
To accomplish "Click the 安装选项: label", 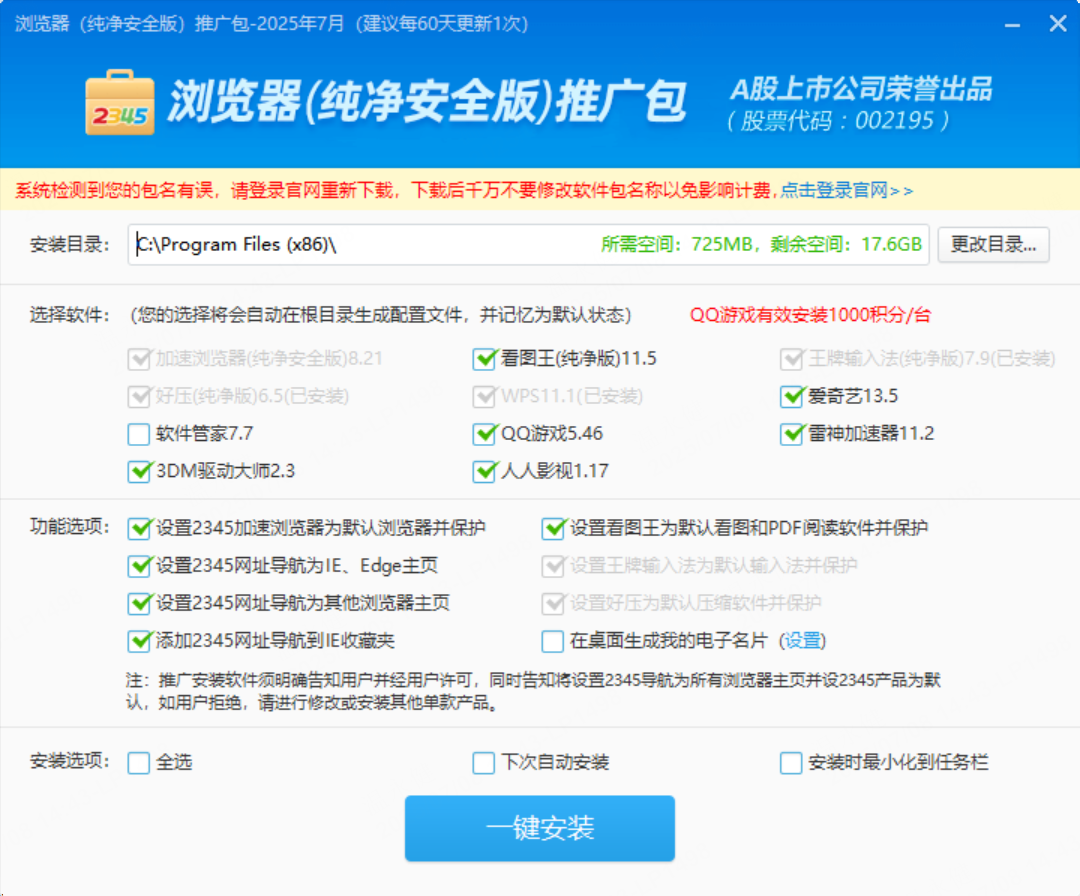I will point(70,761).
